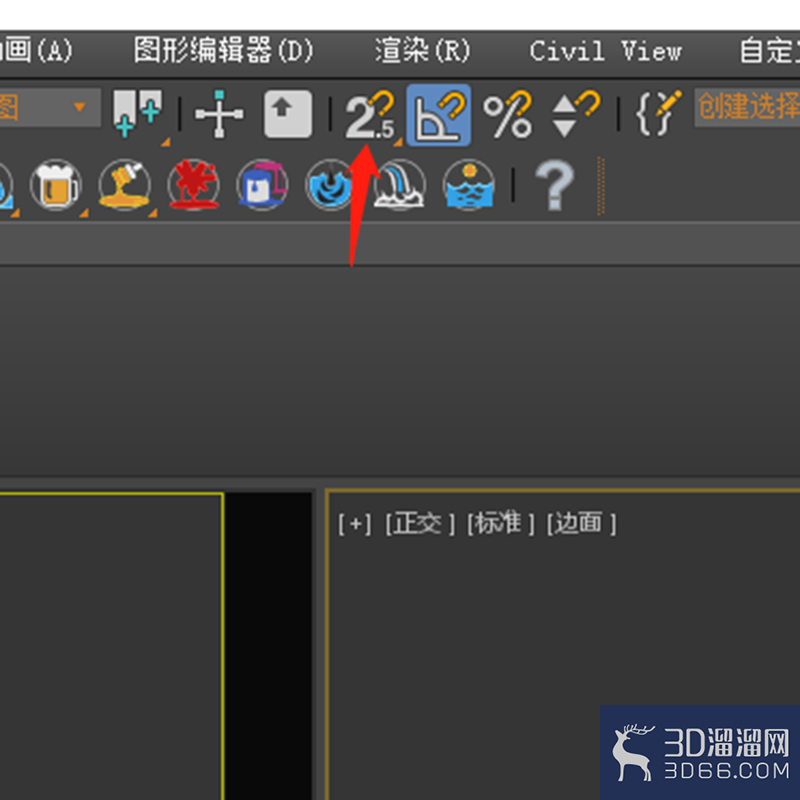Open the Civil View menu
The height and width of the screenshot is (800, 800).
[605, 51]
